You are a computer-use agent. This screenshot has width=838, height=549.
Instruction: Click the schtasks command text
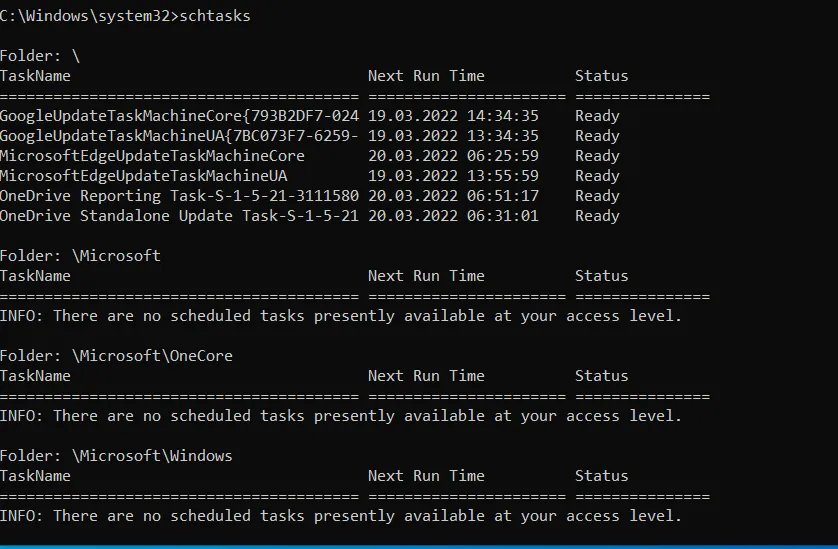pyautogui.click(x=215, y=16)
